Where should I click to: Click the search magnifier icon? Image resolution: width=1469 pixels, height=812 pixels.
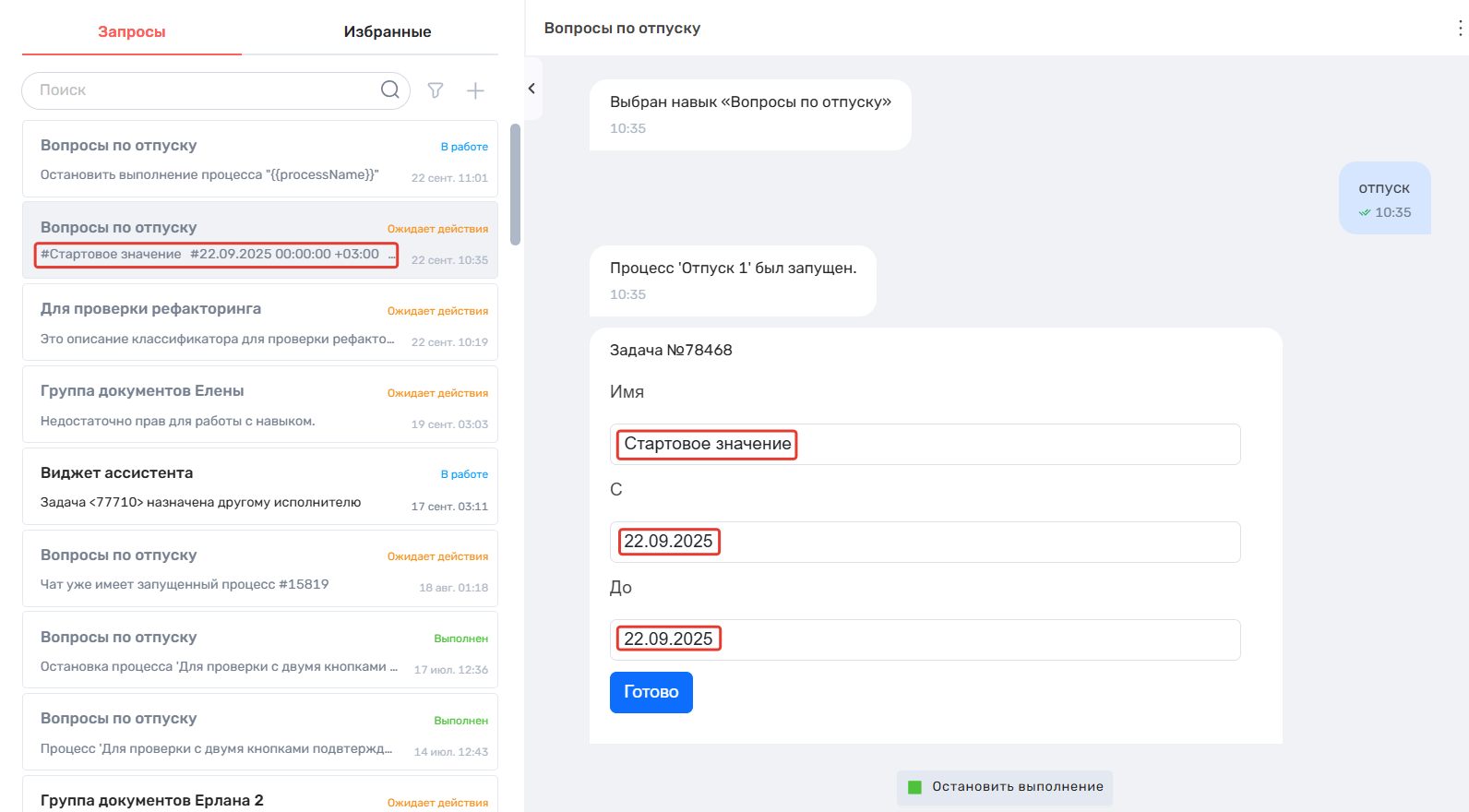point(390,90)
